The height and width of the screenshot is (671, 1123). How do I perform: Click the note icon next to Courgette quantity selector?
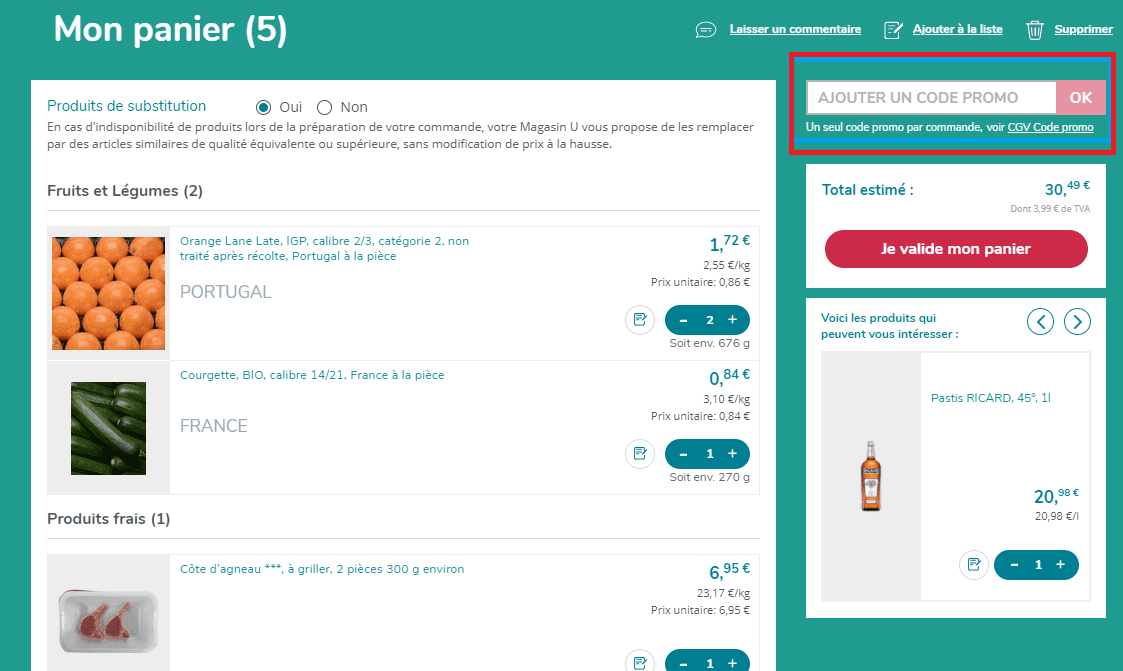pos(640,453)
